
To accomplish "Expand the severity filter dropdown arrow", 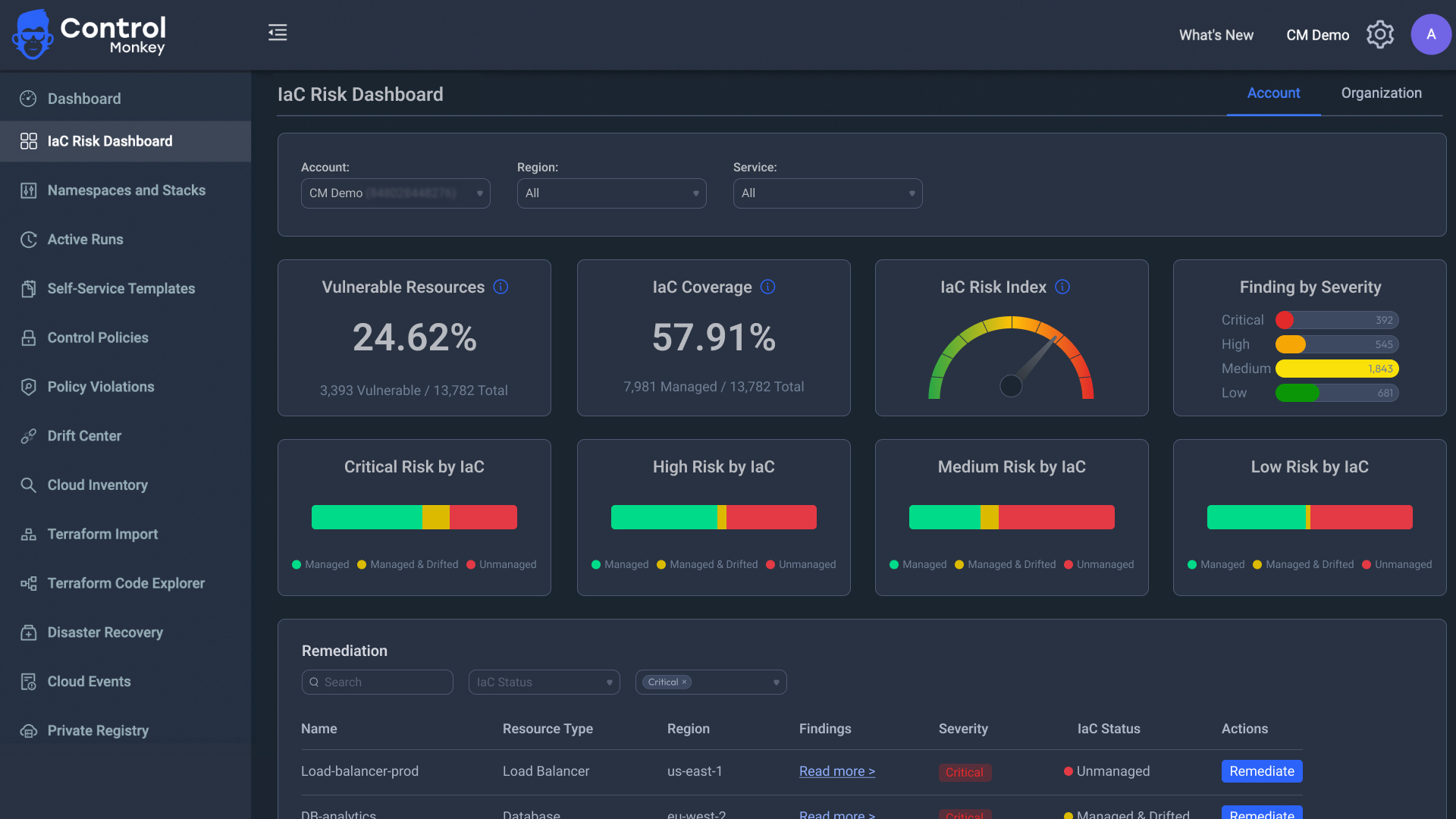I will point(777,682).
